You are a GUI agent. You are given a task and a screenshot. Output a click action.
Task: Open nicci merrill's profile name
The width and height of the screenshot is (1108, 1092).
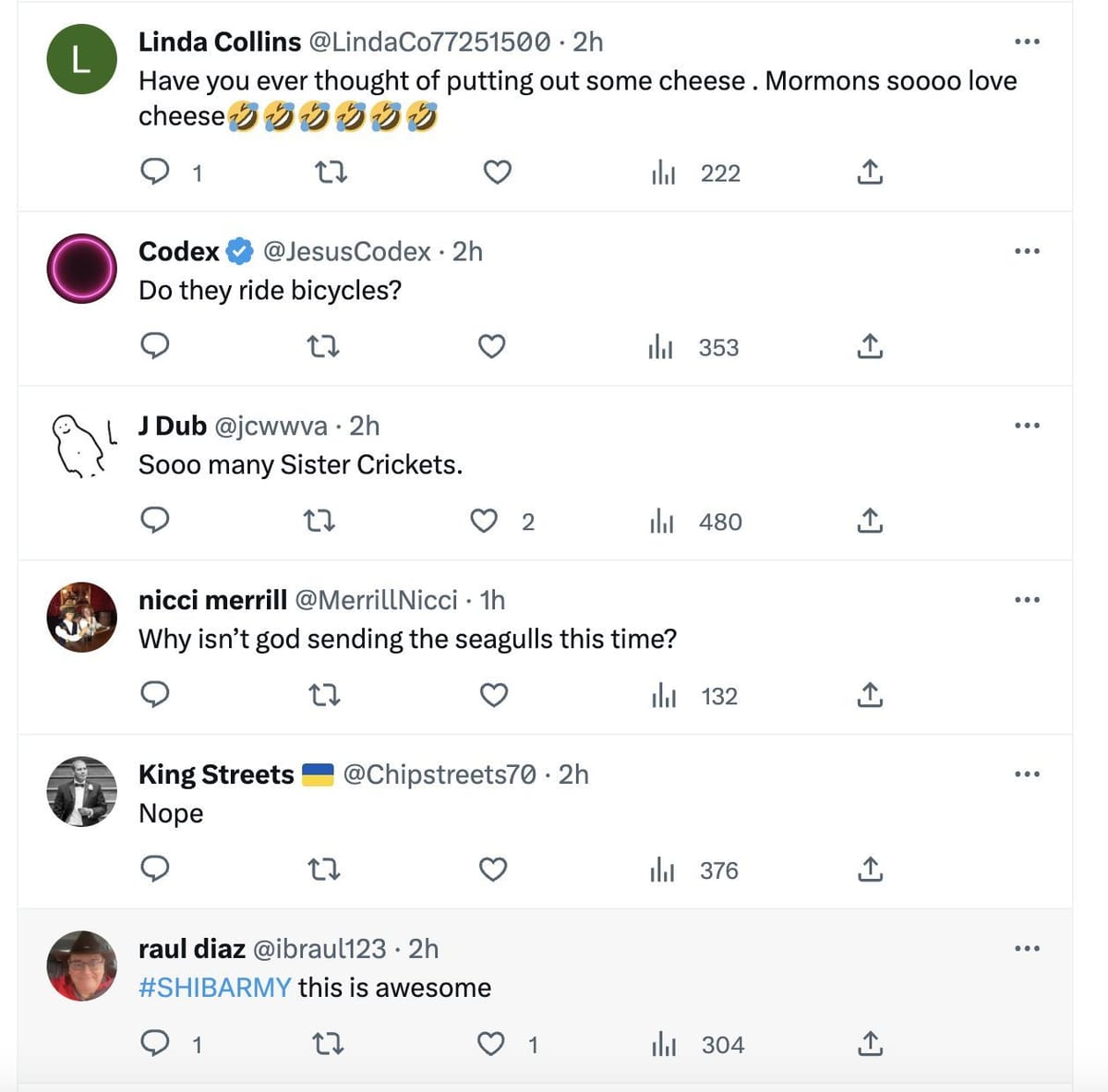[212, 600]
